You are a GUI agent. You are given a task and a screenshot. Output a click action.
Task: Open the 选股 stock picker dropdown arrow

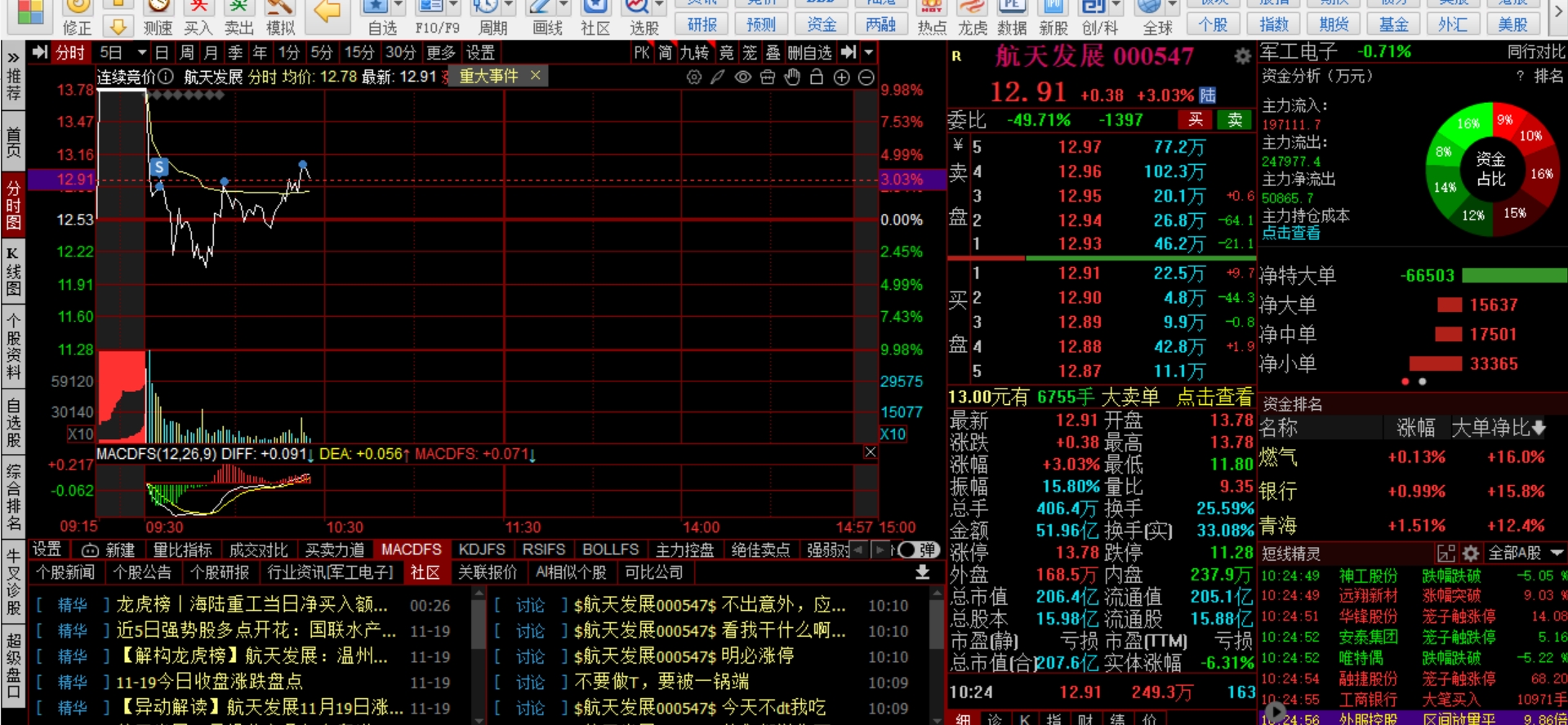click(659, 7)
